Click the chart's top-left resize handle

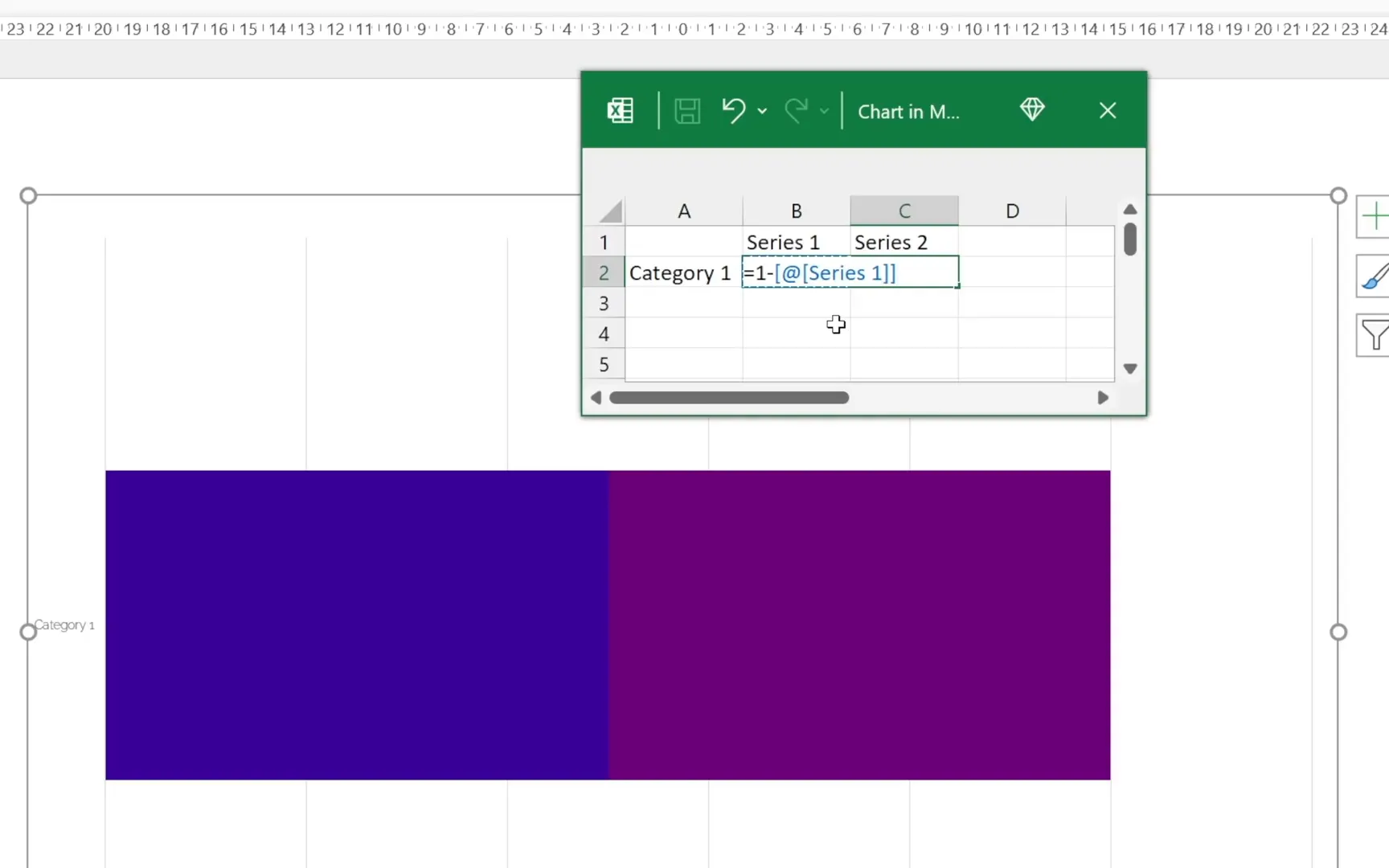pos(28,195)
